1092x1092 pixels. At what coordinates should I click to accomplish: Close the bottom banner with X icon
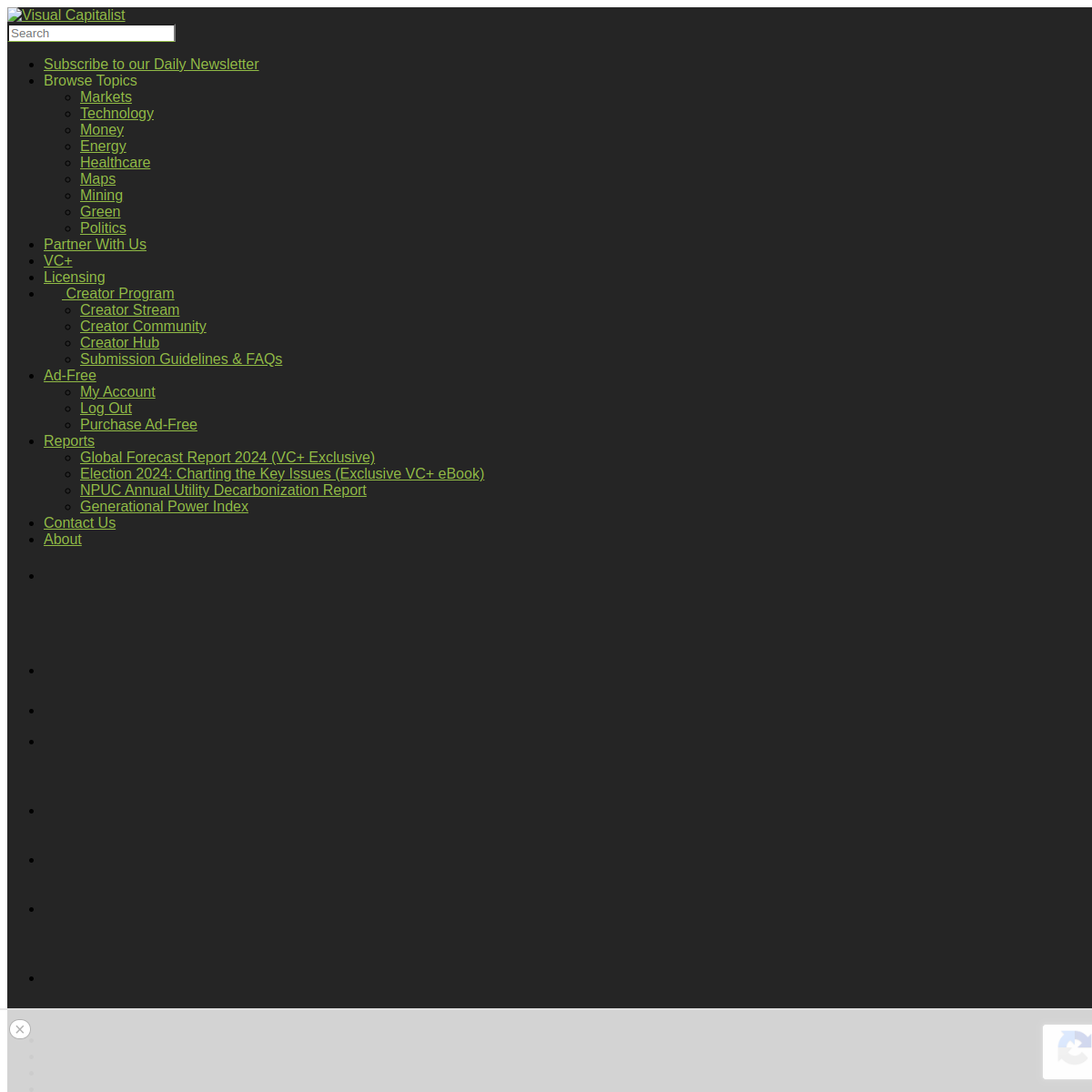tap(20, 1029)
